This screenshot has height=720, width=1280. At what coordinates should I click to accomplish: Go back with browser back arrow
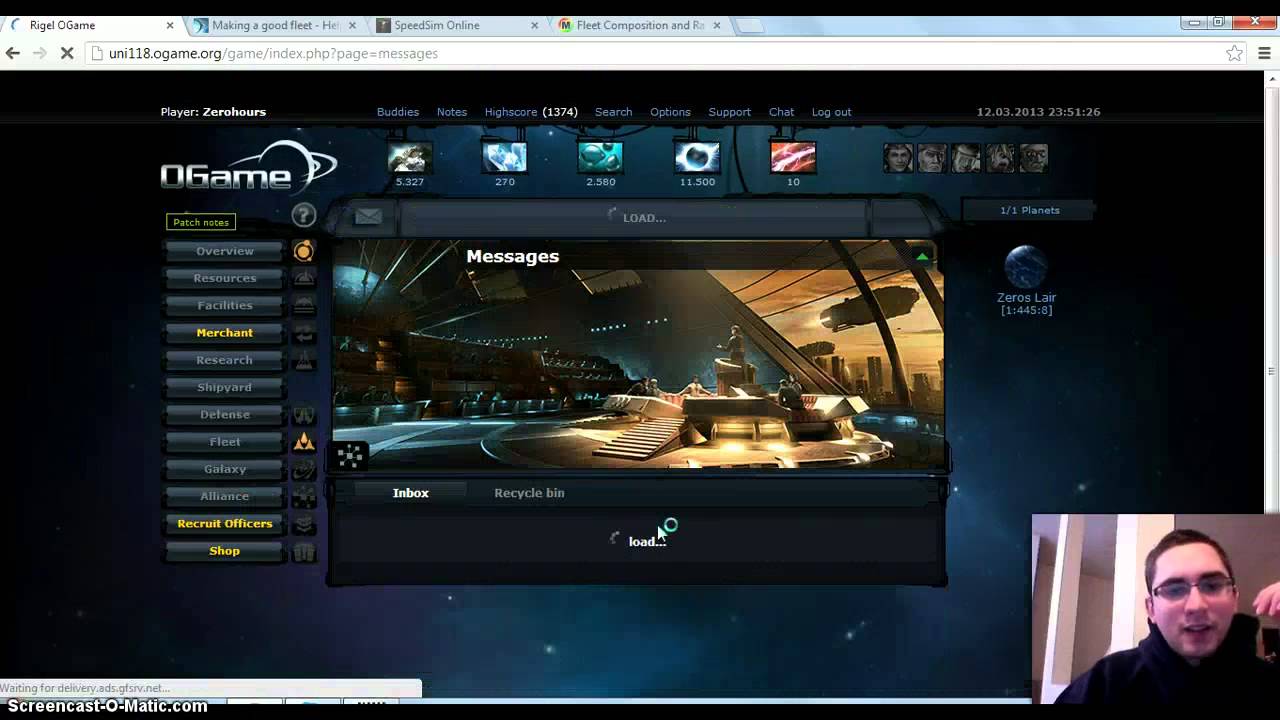pos(13,53)
